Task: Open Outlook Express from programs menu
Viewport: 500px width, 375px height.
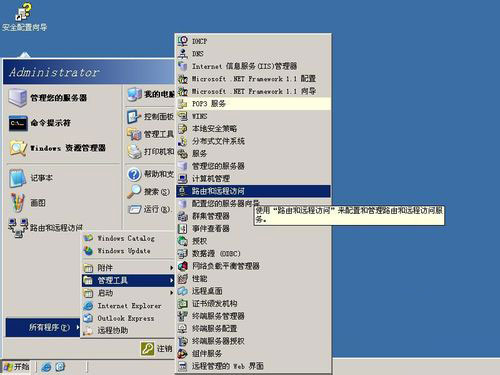Action: click(128, 318)
